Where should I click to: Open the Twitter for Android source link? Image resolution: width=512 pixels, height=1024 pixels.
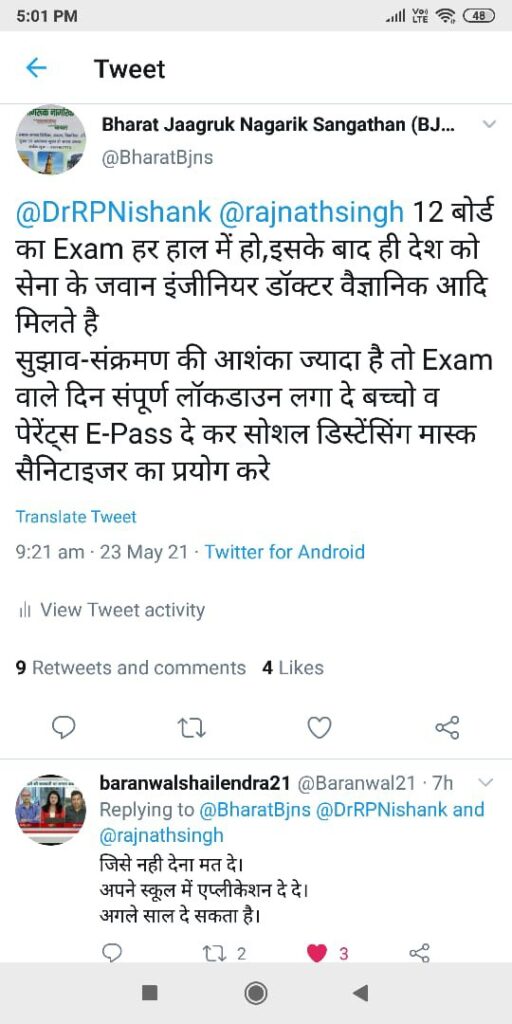click(x=285, y=552)
